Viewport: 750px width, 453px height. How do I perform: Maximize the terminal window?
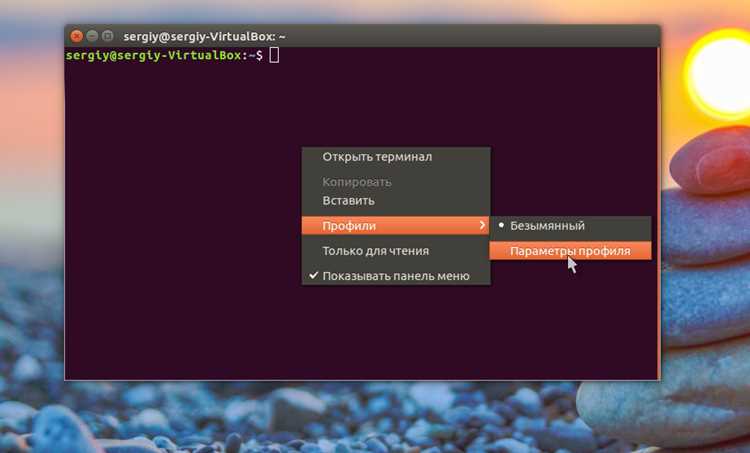[x=108, y=36]
